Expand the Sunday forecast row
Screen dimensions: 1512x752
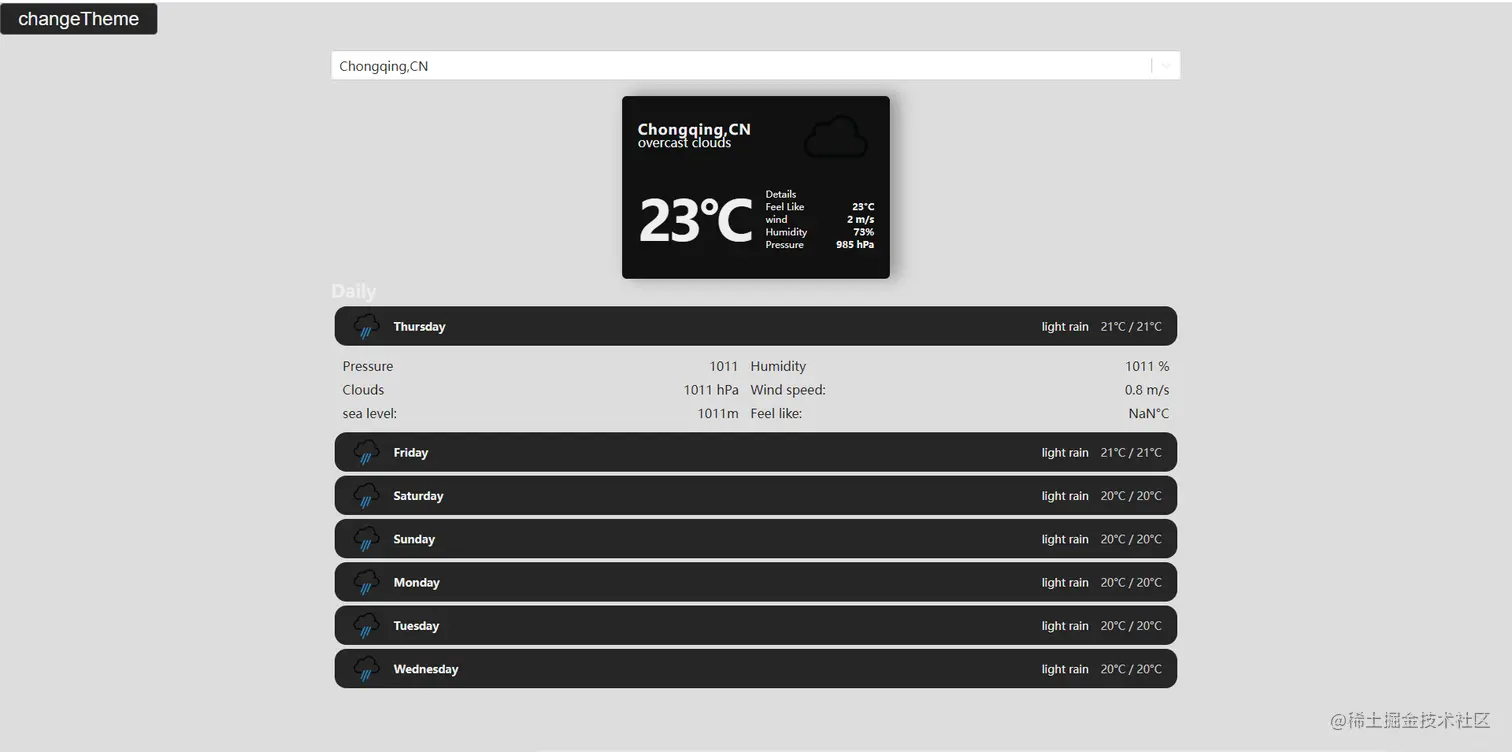(756, 539)
